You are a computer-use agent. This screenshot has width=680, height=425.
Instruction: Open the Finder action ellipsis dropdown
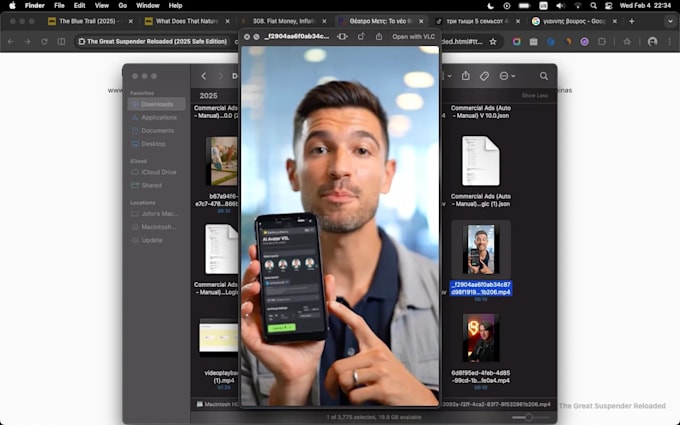[x=507, y=76]
